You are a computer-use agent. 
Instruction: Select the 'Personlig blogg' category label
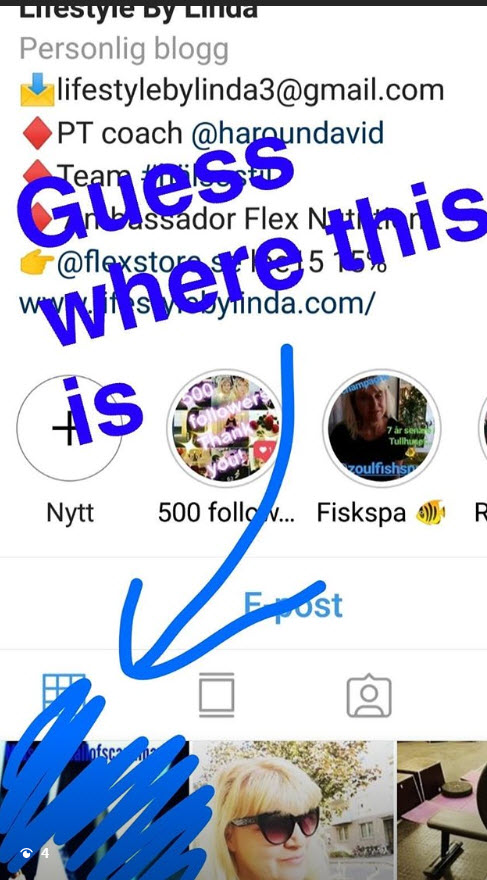(x=124, y=49)
